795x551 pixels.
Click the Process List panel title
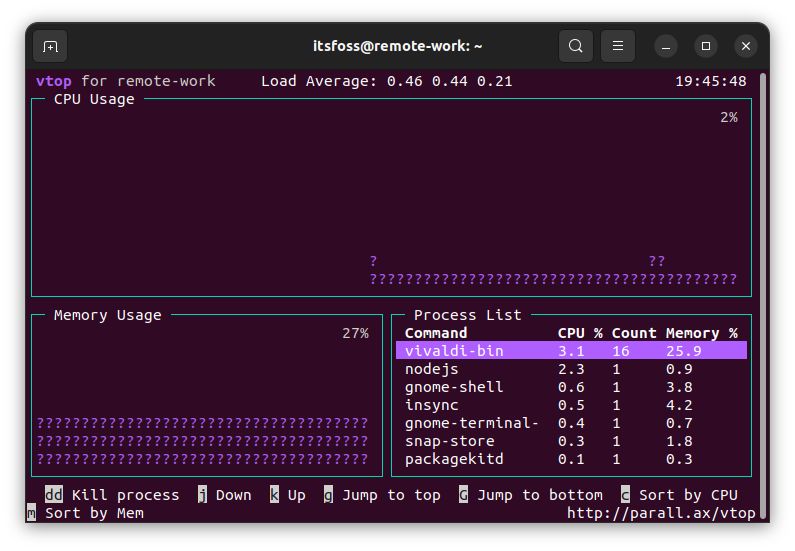point(467,315)
